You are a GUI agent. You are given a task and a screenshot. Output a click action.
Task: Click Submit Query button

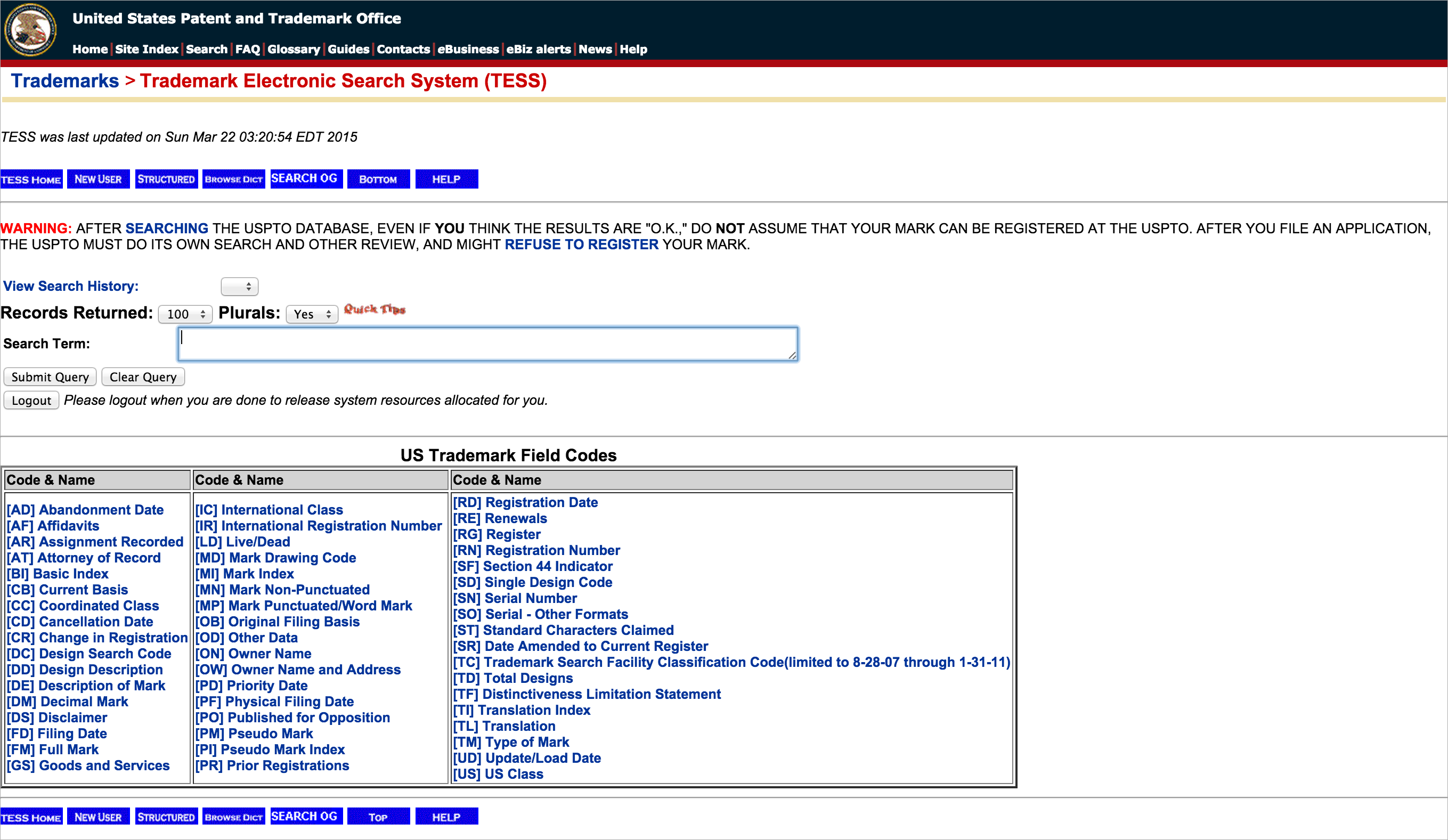pyautogui.click(x=50, y=377)
